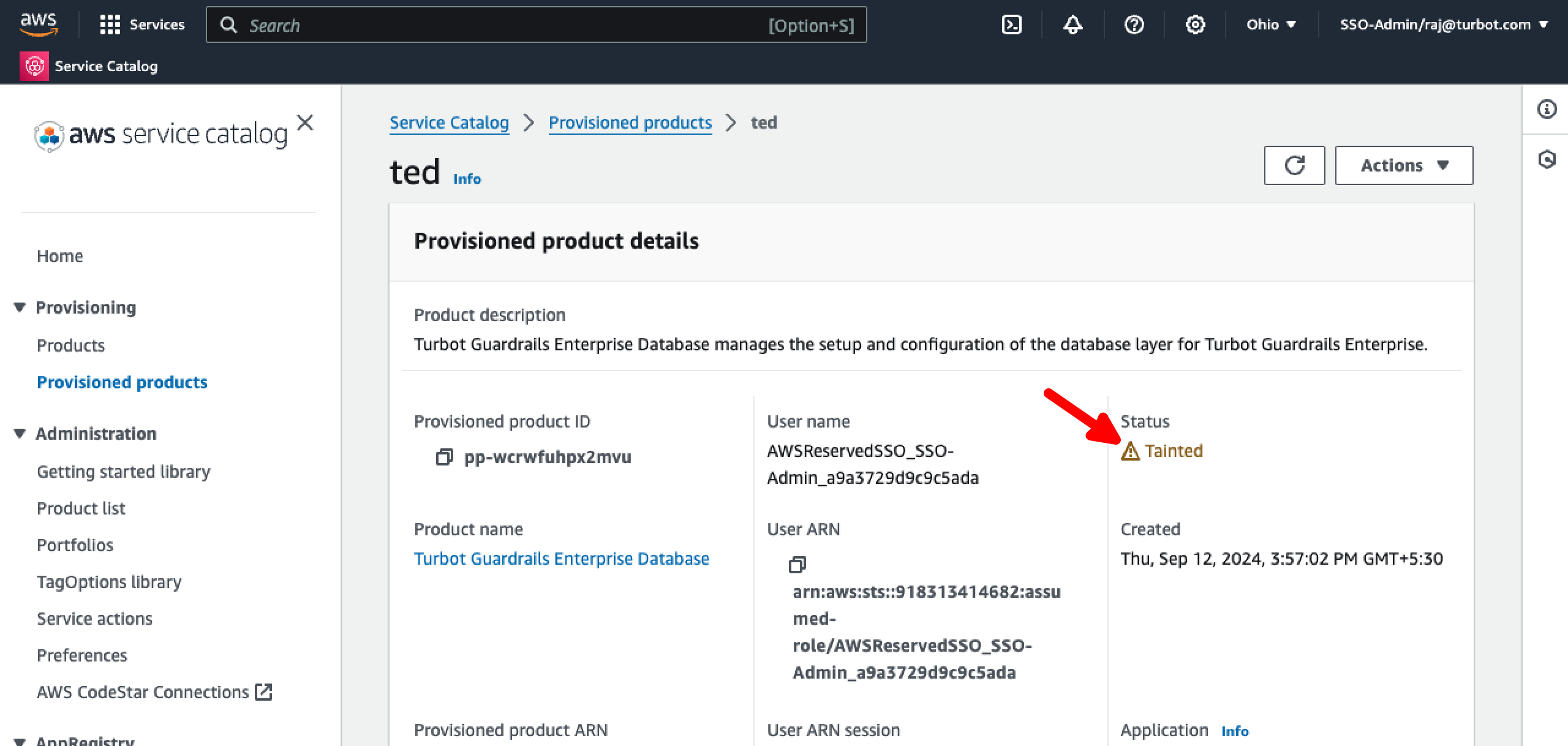Open the info panel icon on the right edge
Viewport: 1568px width, 746px height.
pos(1547,110)
